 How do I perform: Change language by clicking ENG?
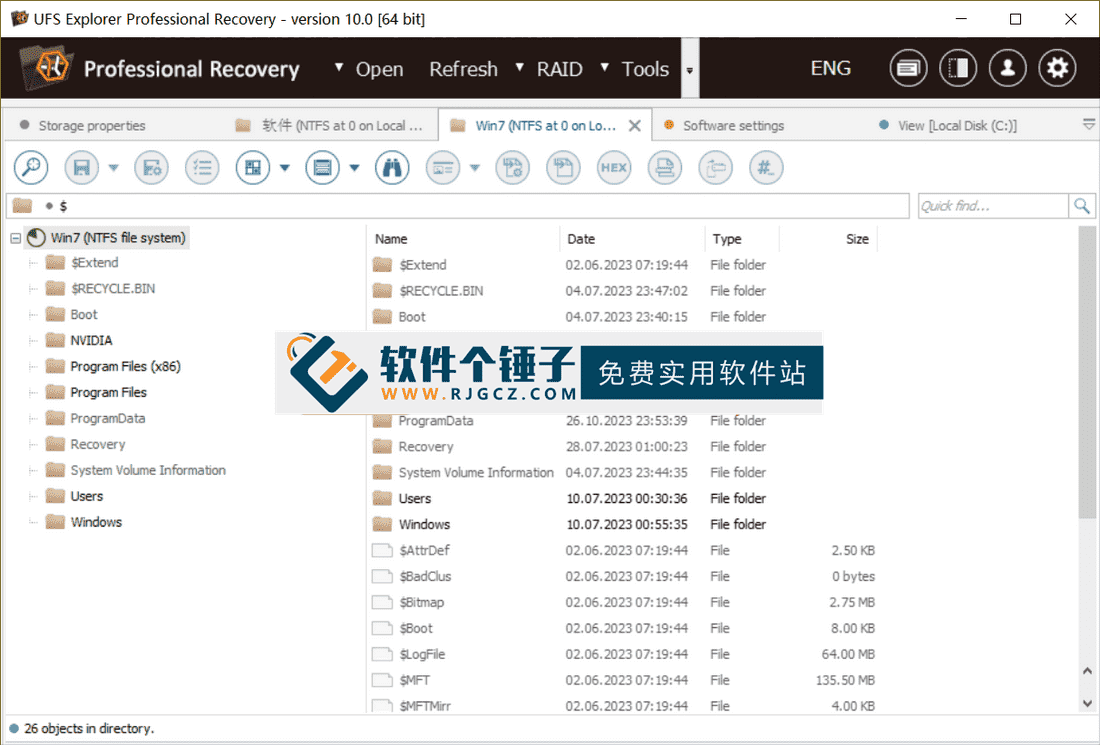click(830, 68)
